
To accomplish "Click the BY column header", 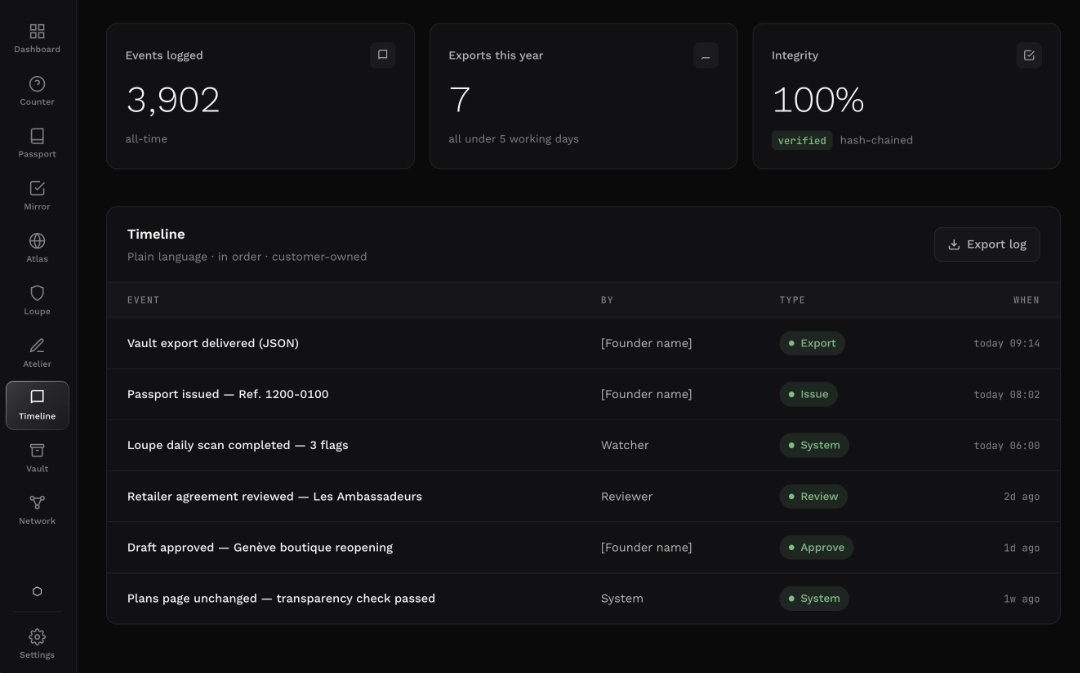I will (607, 300).
